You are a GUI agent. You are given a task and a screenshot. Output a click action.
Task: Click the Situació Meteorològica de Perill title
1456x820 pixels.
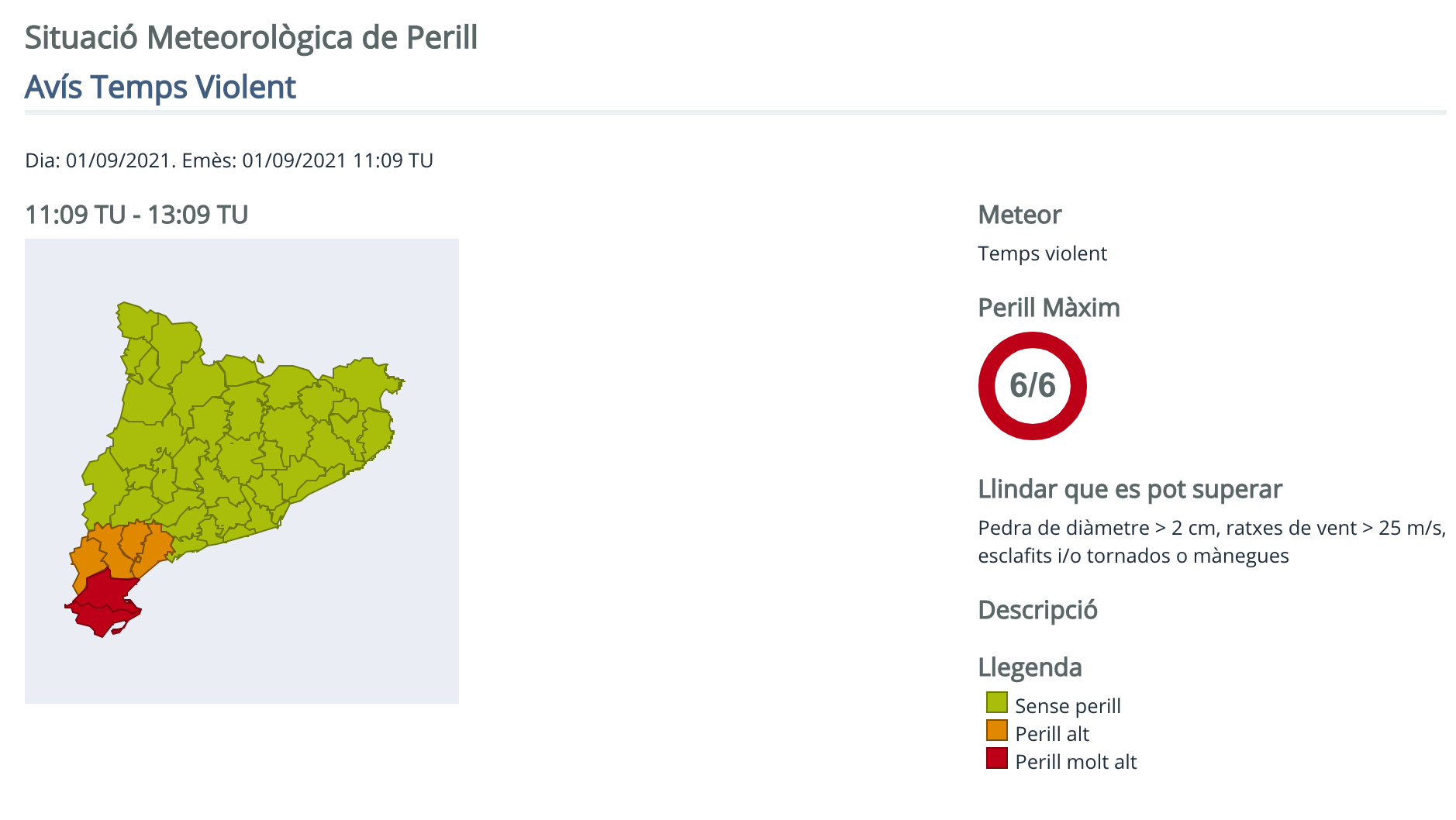pos(251,37)
